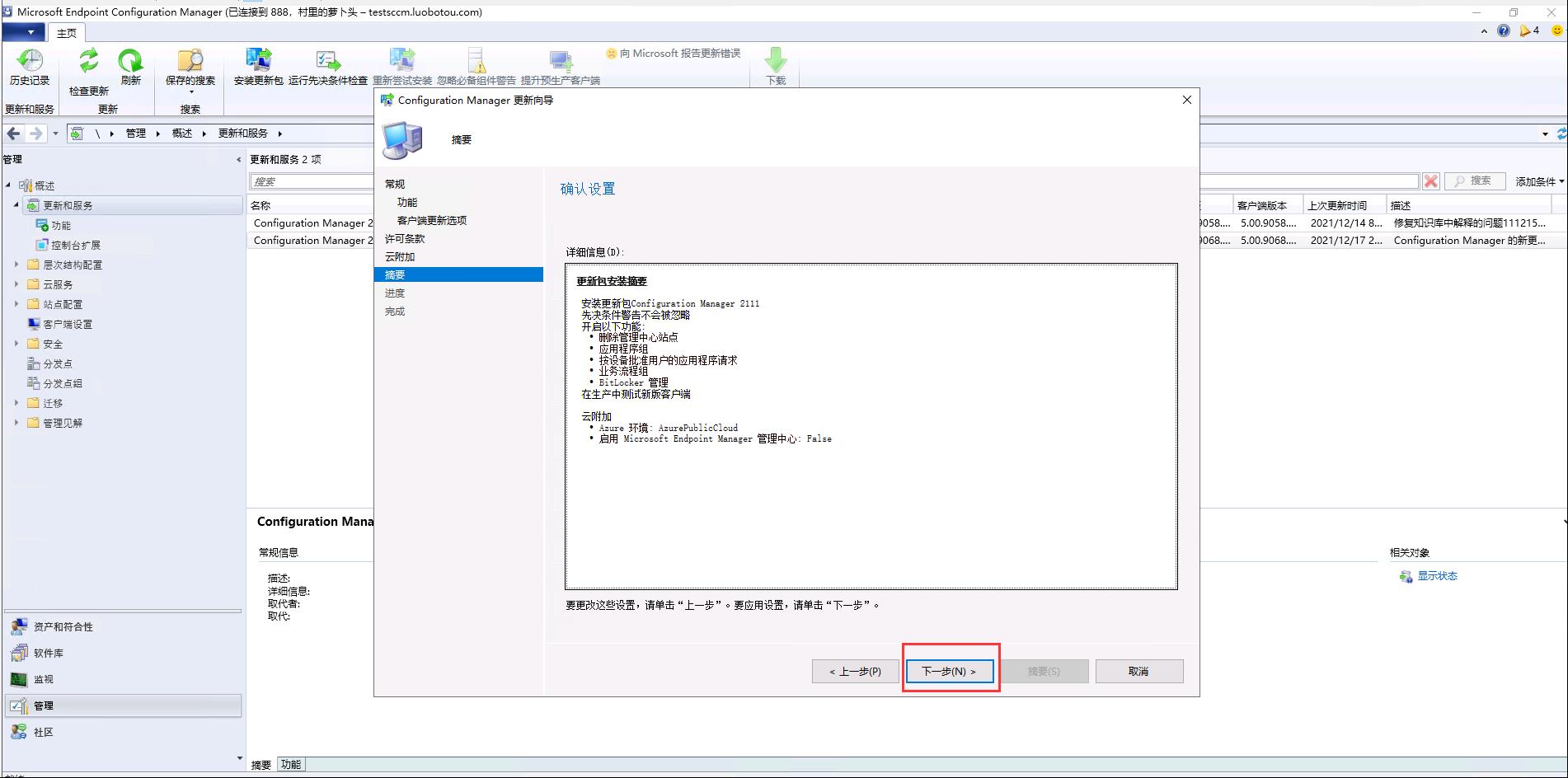
Task: Select 客户端更新选项 wizard step
Action: coord(432,221)
